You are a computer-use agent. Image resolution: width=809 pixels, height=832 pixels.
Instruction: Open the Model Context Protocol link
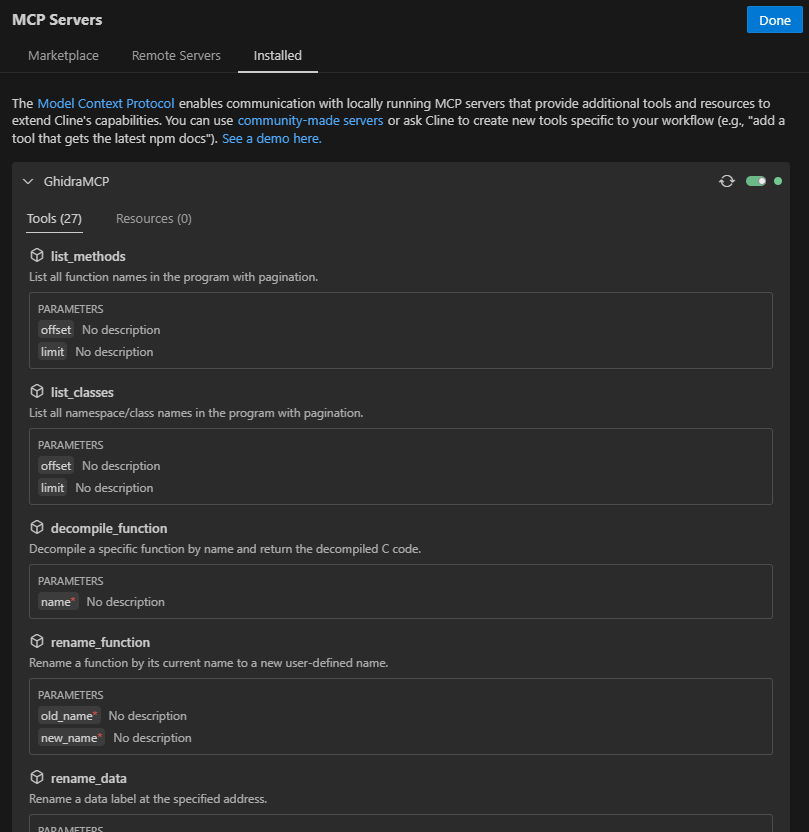[x=106, y=103]
